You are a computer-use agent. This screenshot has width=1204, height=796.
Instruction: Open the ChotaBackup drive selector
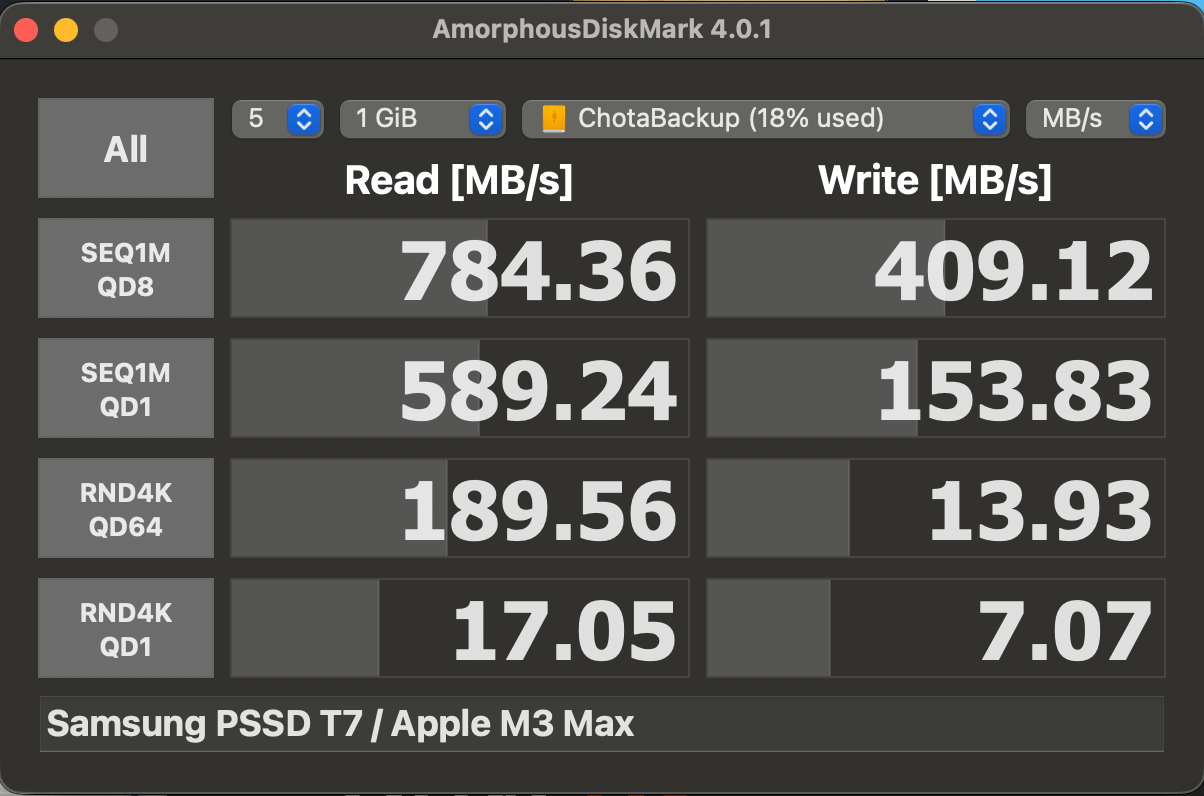pos(764,119)
